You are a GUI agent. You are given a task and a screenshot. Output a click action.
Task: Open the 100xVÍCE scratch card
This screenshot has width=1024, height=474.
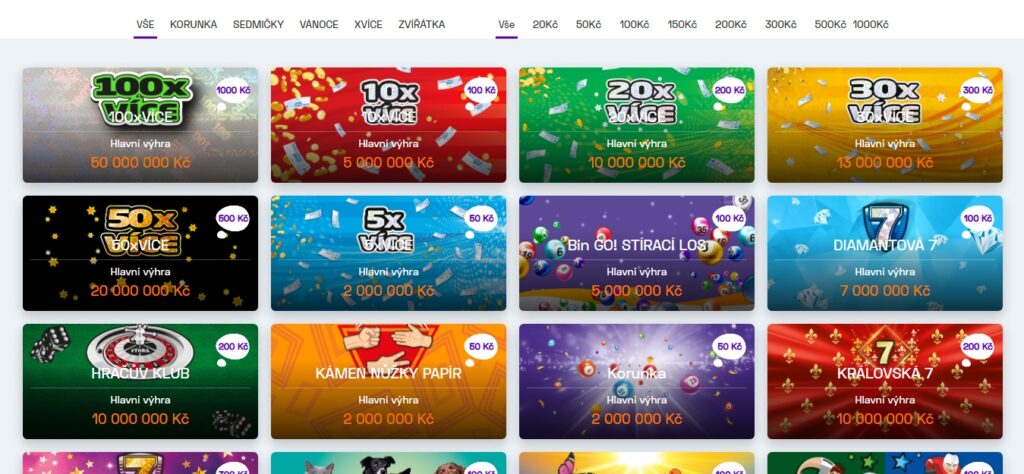coord(140,125)
